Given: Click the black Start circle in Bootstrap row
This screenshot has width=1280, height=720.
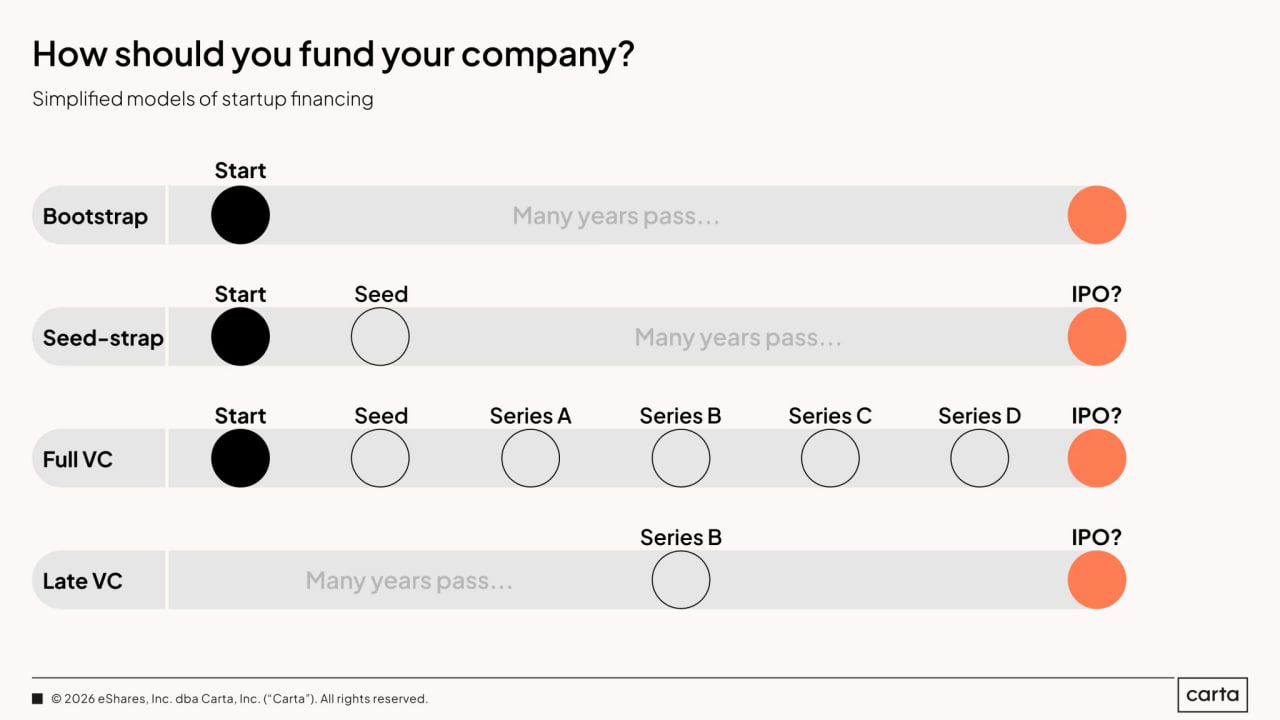Looking at the screenshot, I should 240,215.
